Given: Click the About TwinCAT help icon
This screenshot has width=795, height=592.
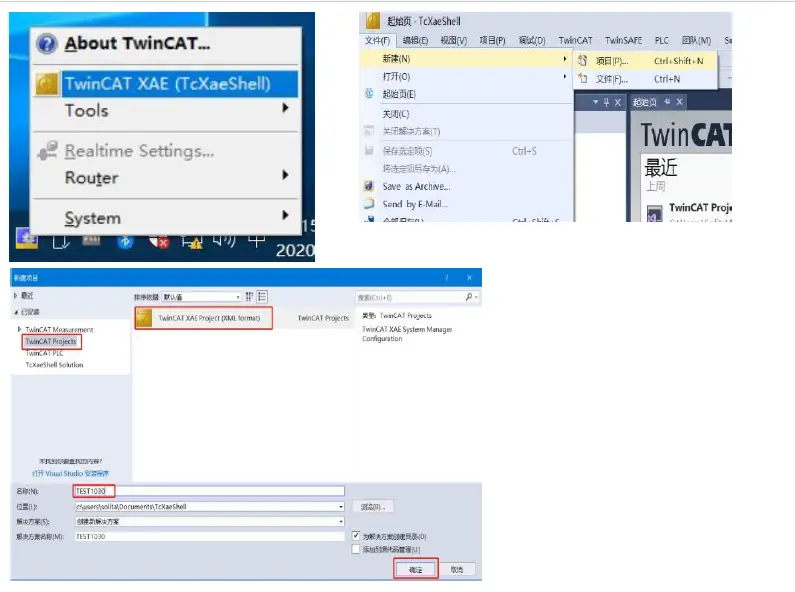Looking at the screenshot, I should (47, 44).
